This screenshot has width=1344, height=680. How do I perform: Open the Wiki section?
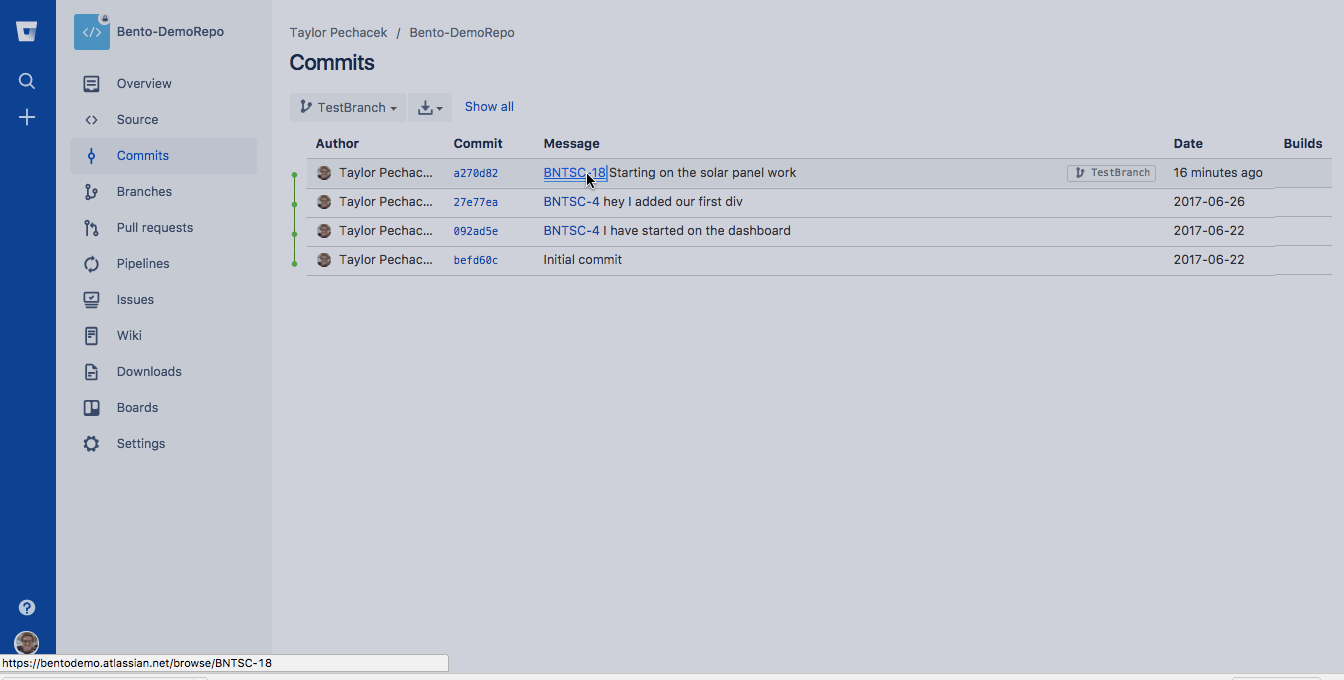(126, 335)
